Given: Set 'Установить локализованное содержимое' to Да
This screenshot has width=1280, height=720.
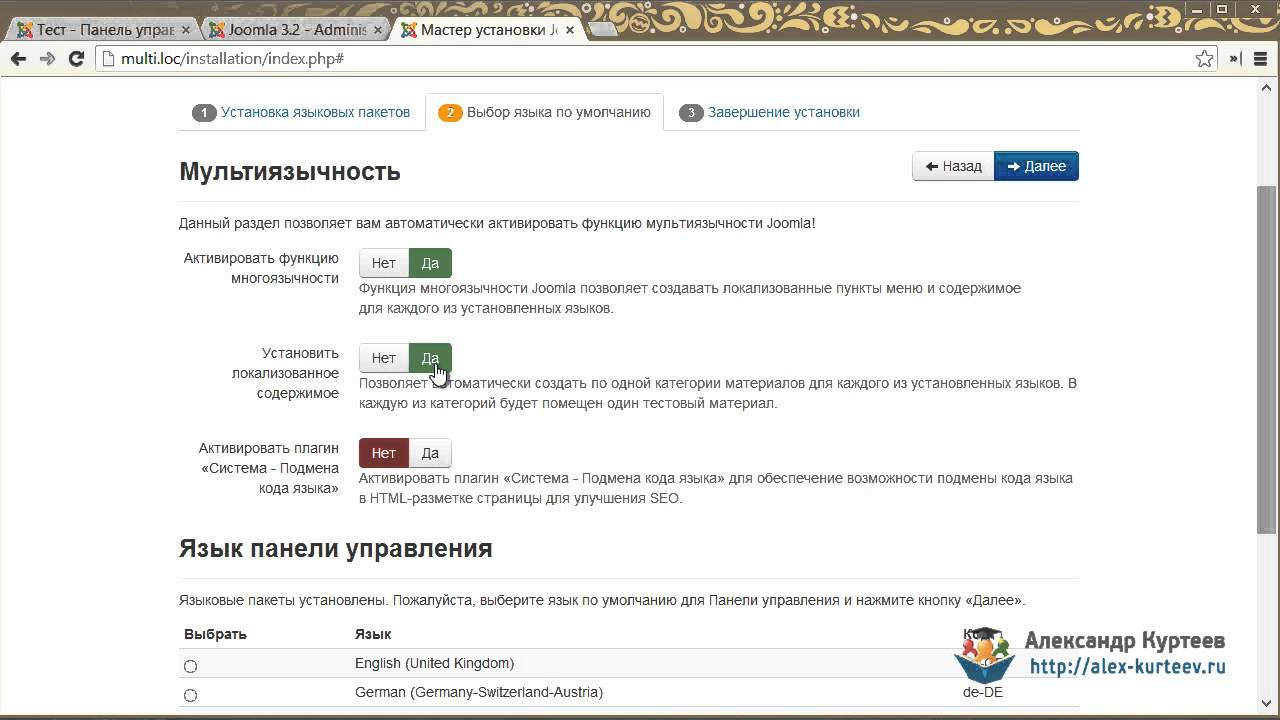Looking at the screenshot, I should pos(430,358).
